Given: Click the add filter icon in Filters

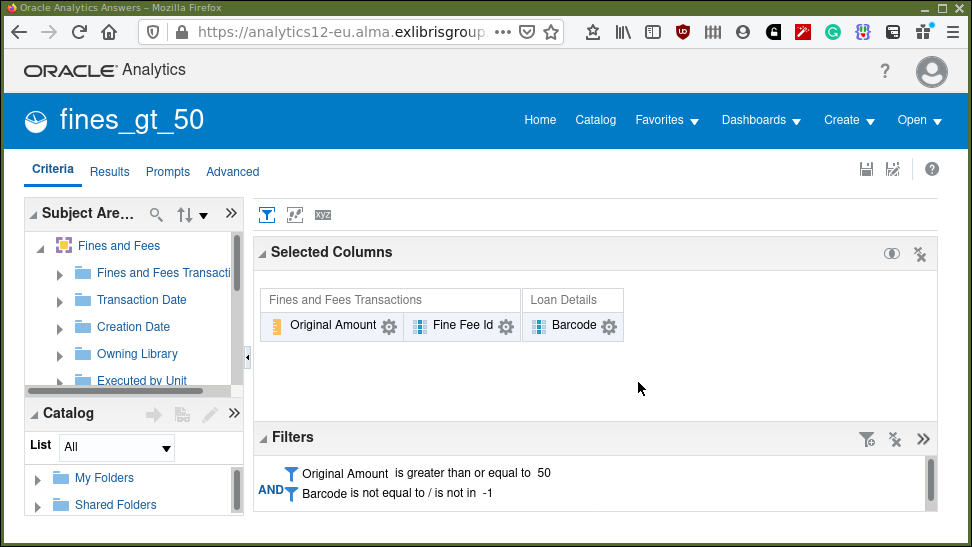Looking at the screenshot, I should point(867,439).
